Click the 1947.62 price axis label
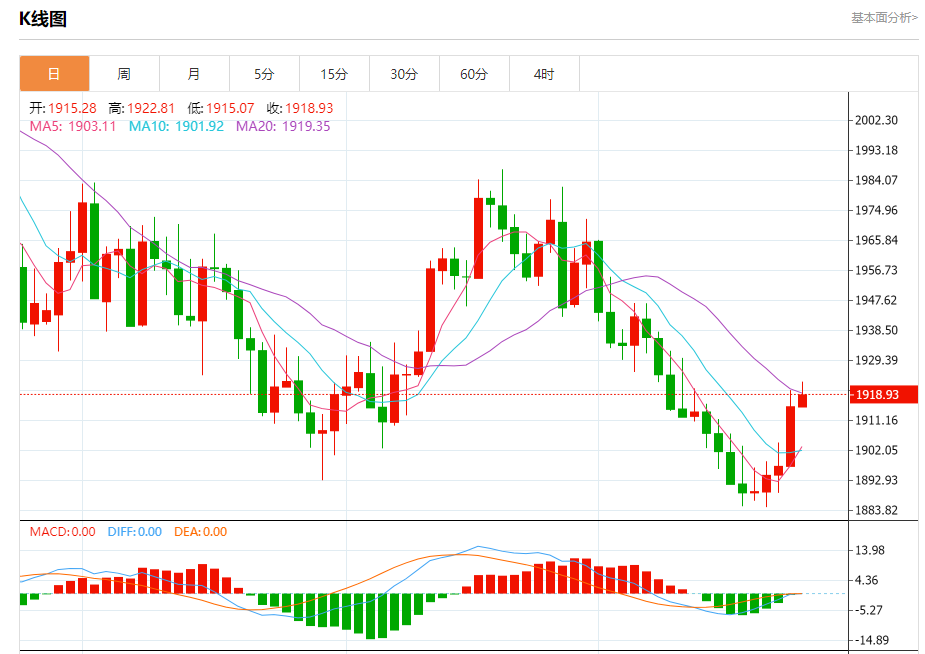This screenshot has width=925, height=654. [877, 300]
